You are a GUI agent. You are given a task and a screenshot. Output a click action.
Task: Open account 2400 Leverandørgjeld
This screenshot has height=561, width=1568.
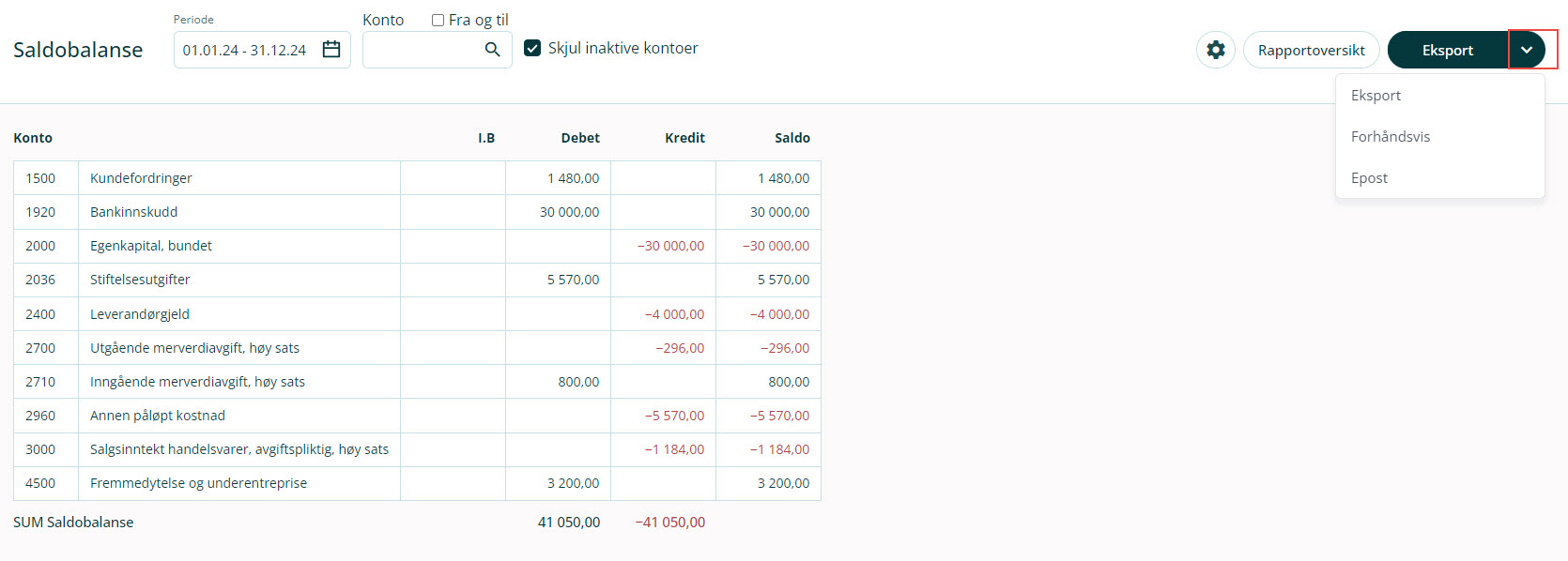140,314
